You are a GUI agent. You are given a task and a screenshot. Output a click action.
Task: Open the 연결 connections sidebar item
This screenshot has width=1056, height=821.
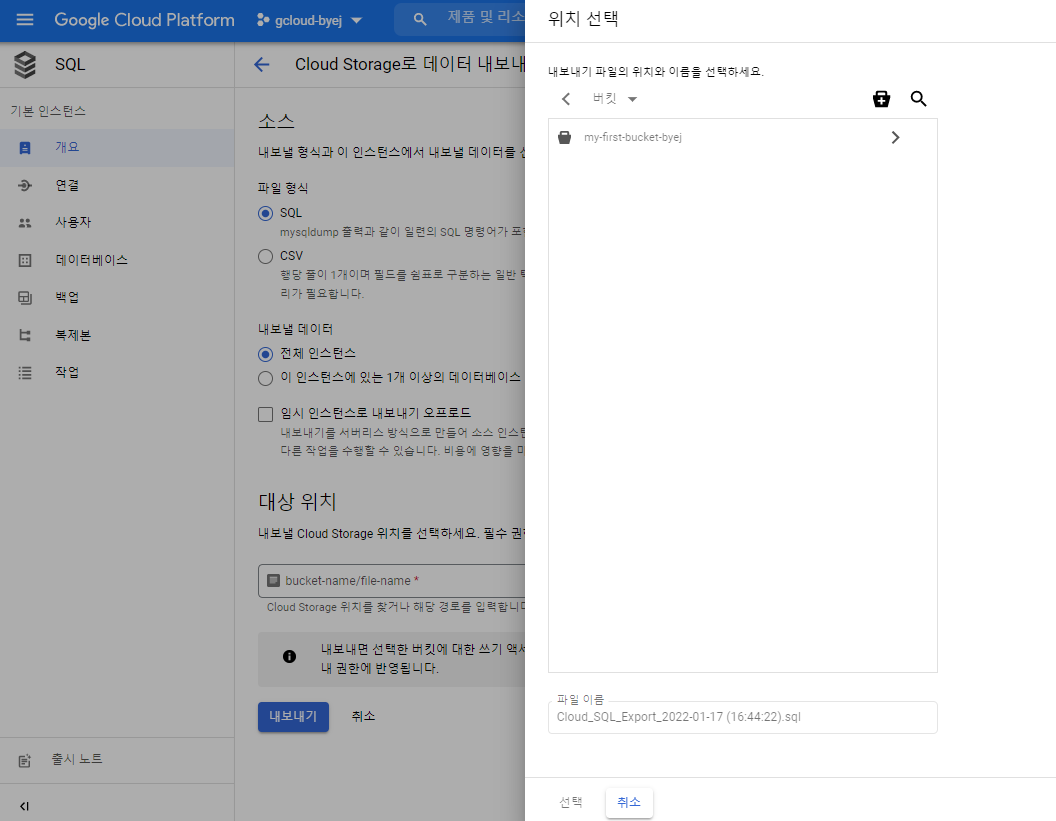(117, 185)
